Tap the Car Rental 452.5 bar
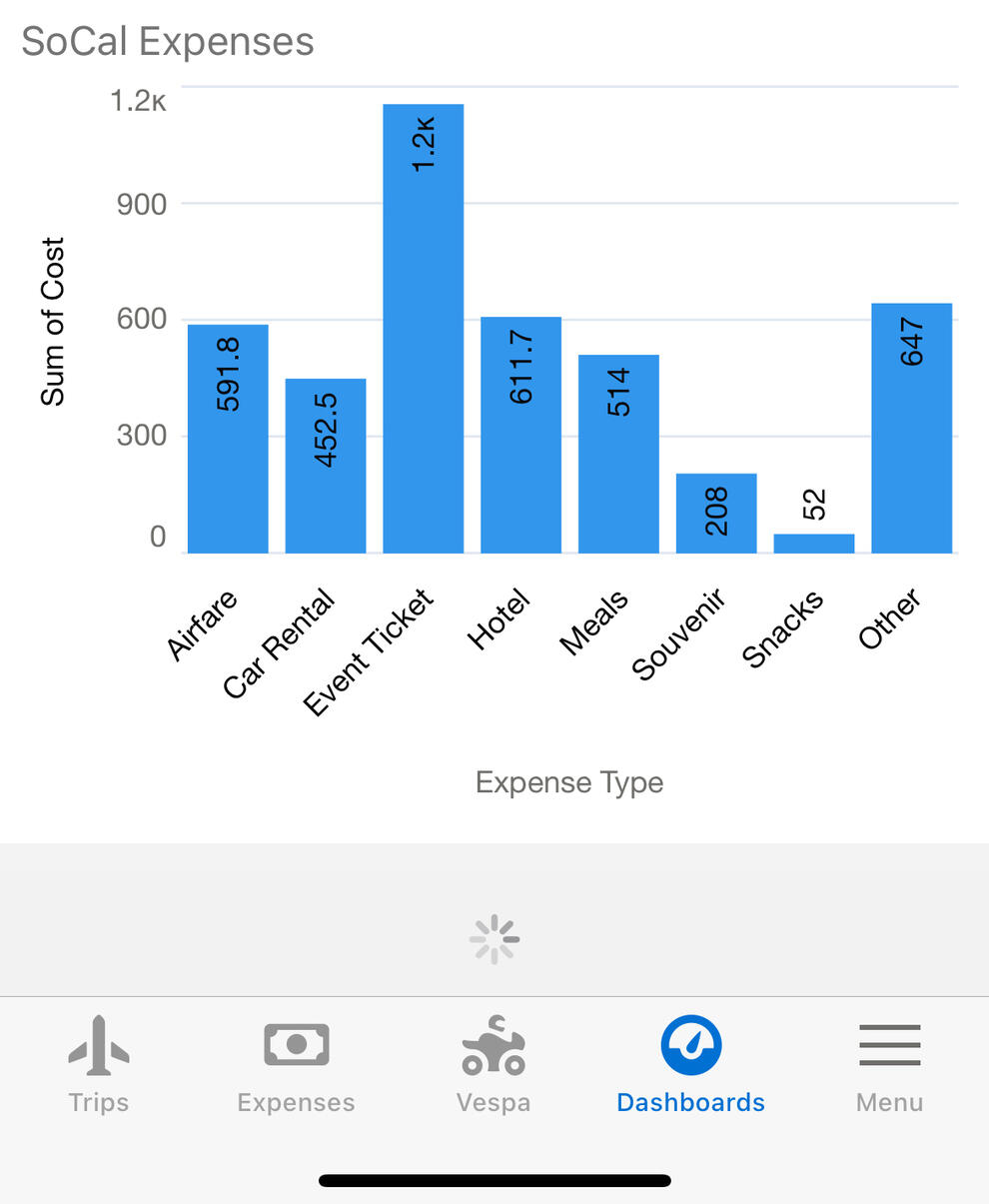Viewport: 989px width, 1204px height. click(326, 466)
